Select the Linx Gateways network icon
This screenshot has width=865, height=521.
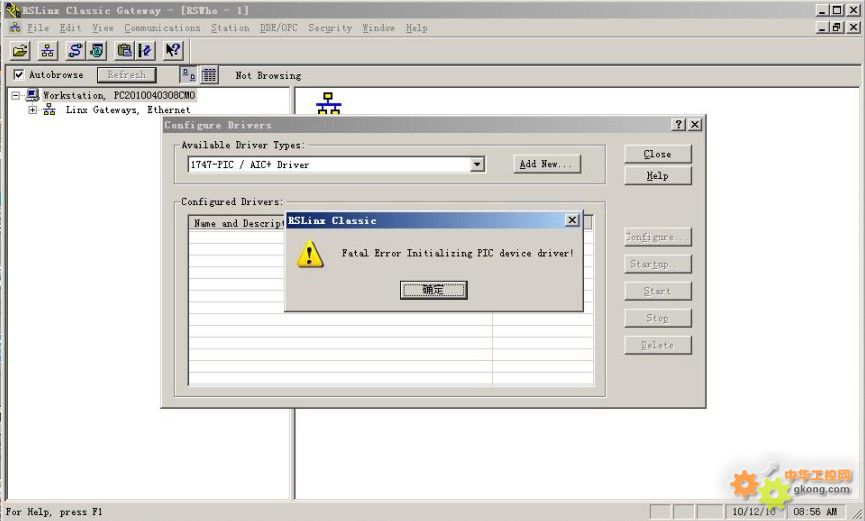point(49,109)
